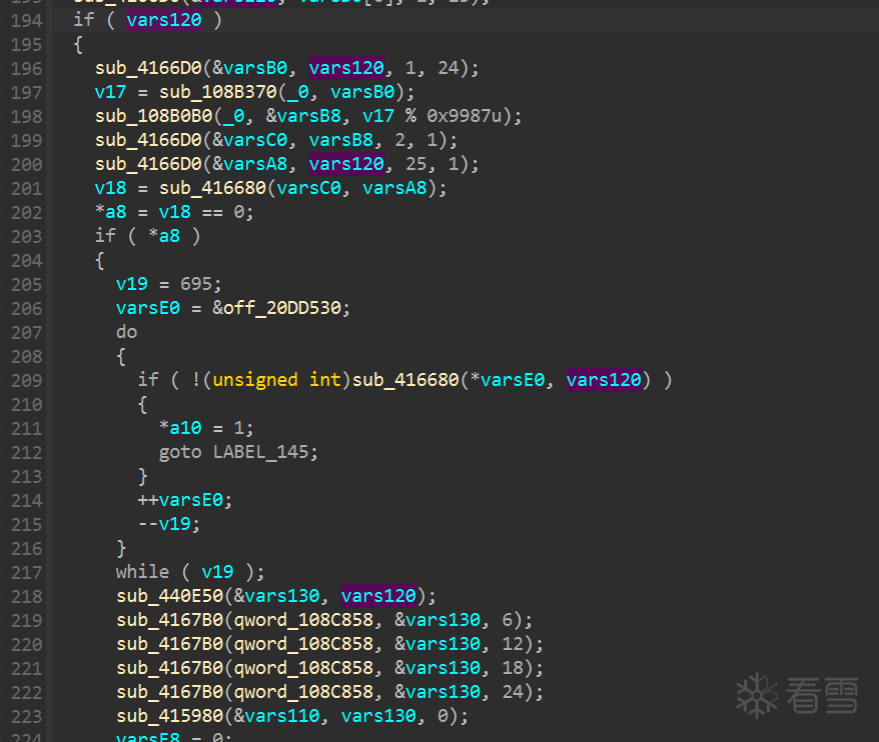Click the do keyword on line 207
Viewport: 879px width, 742px height.
click(x=127, y=332)
